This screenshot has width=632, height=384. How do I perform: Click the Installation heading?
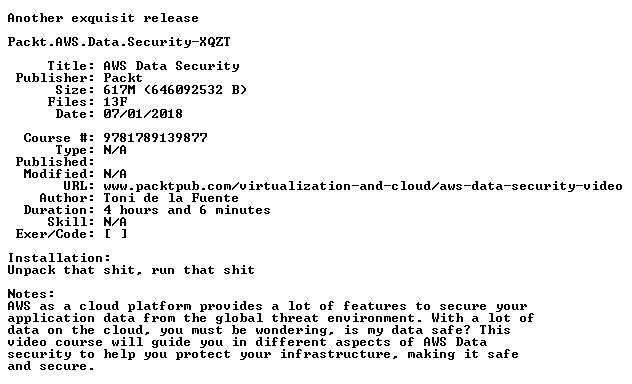coord(59,258)
